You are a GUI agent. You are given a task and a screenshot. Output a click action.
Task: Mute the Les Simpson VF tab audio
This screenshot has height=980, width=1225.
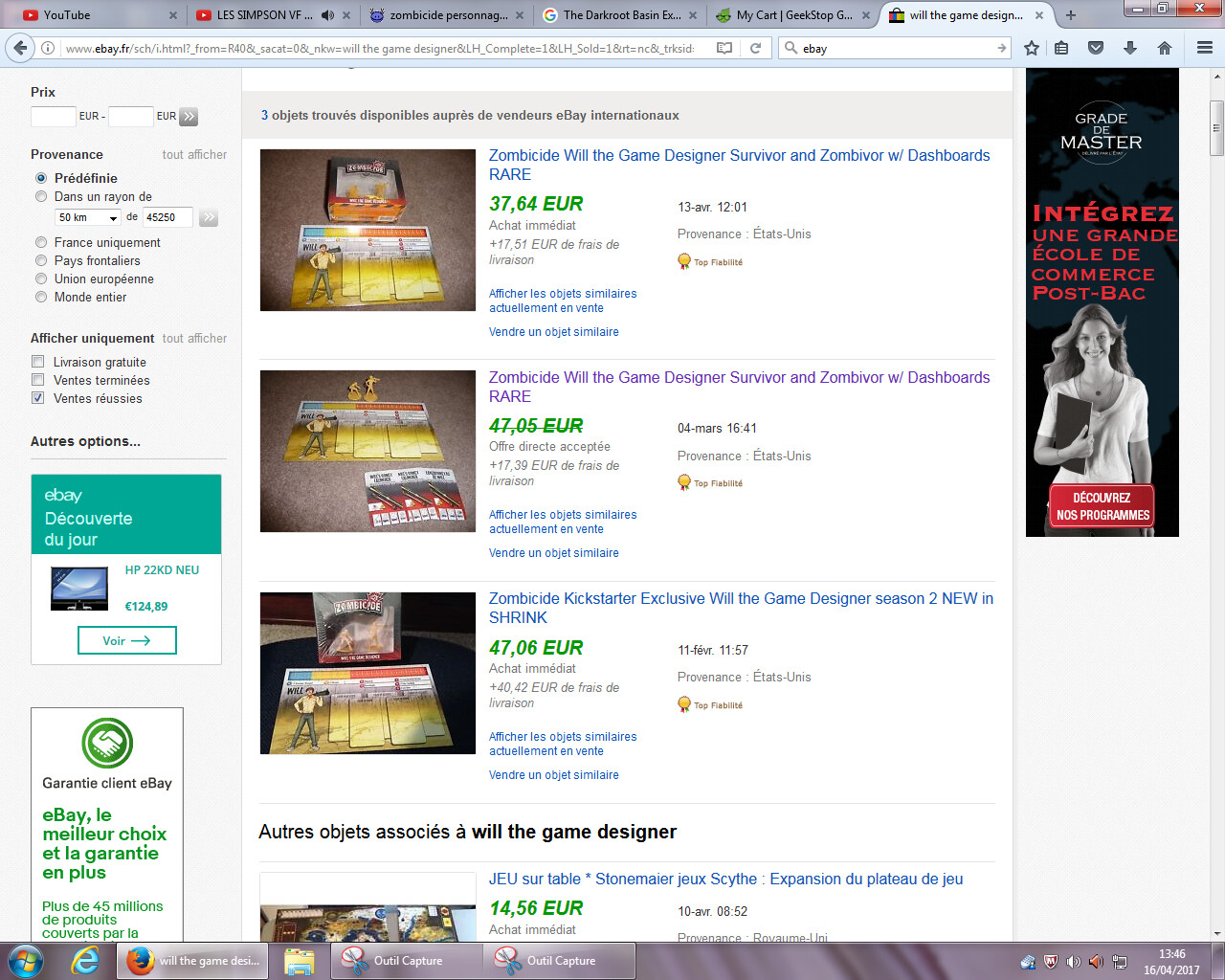[x=327, y=15]
